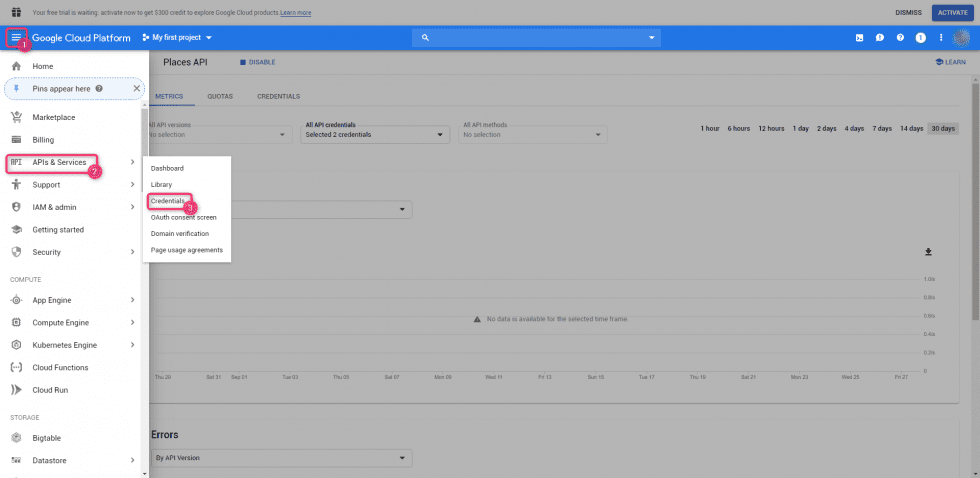Click the Datastore icon

17,461
